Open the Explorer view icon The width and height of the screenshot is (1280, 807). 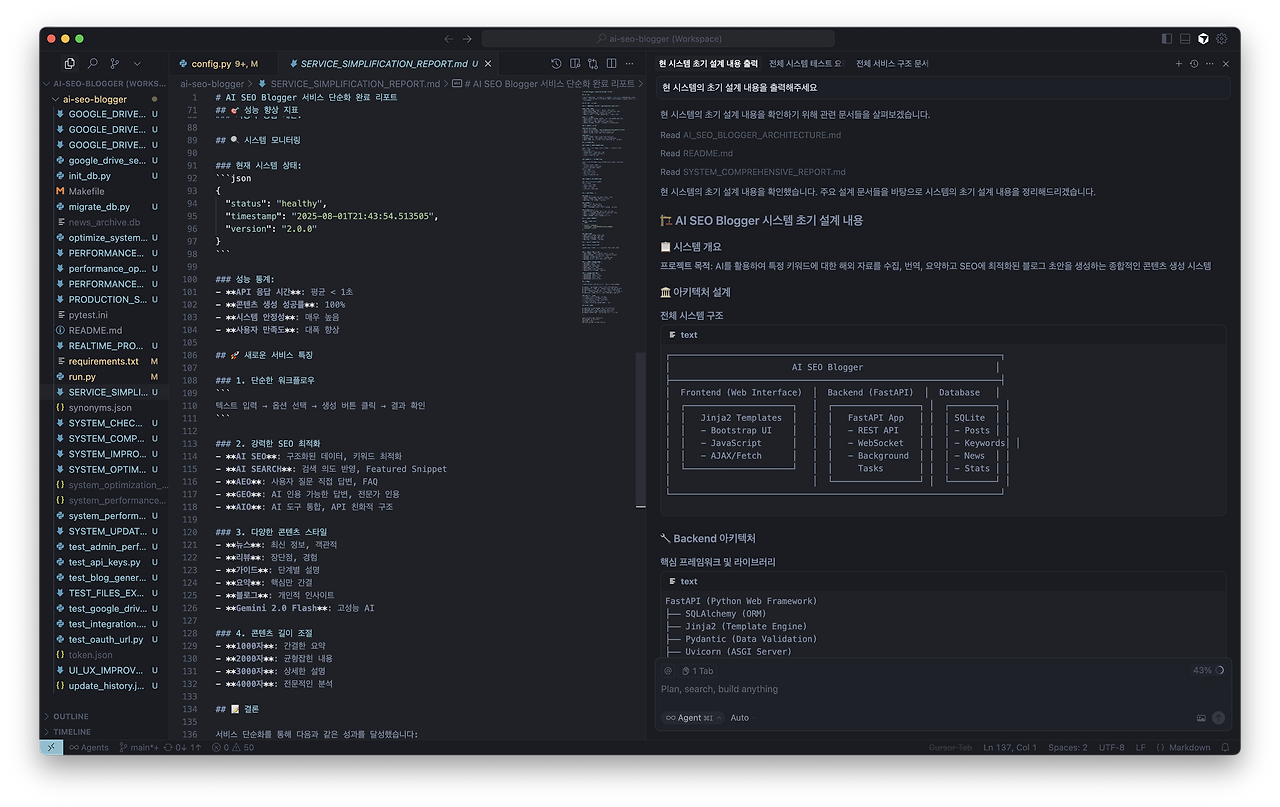[71, 63]
